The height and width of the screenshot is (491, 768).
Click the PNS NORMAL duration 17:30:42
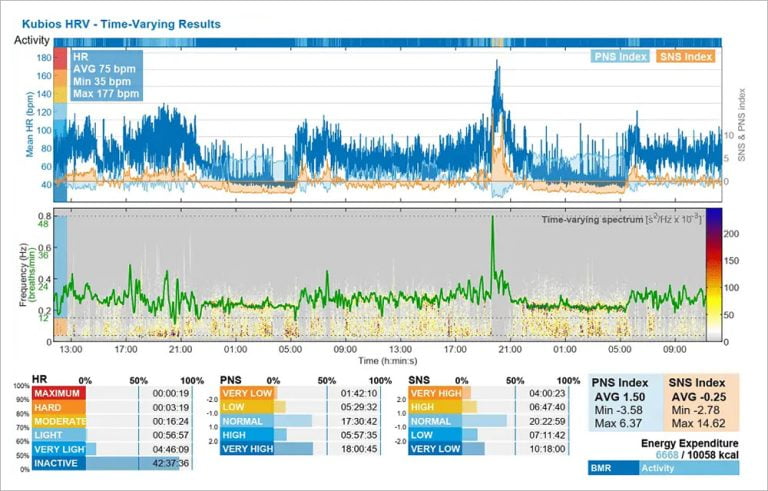click(359, 421)
